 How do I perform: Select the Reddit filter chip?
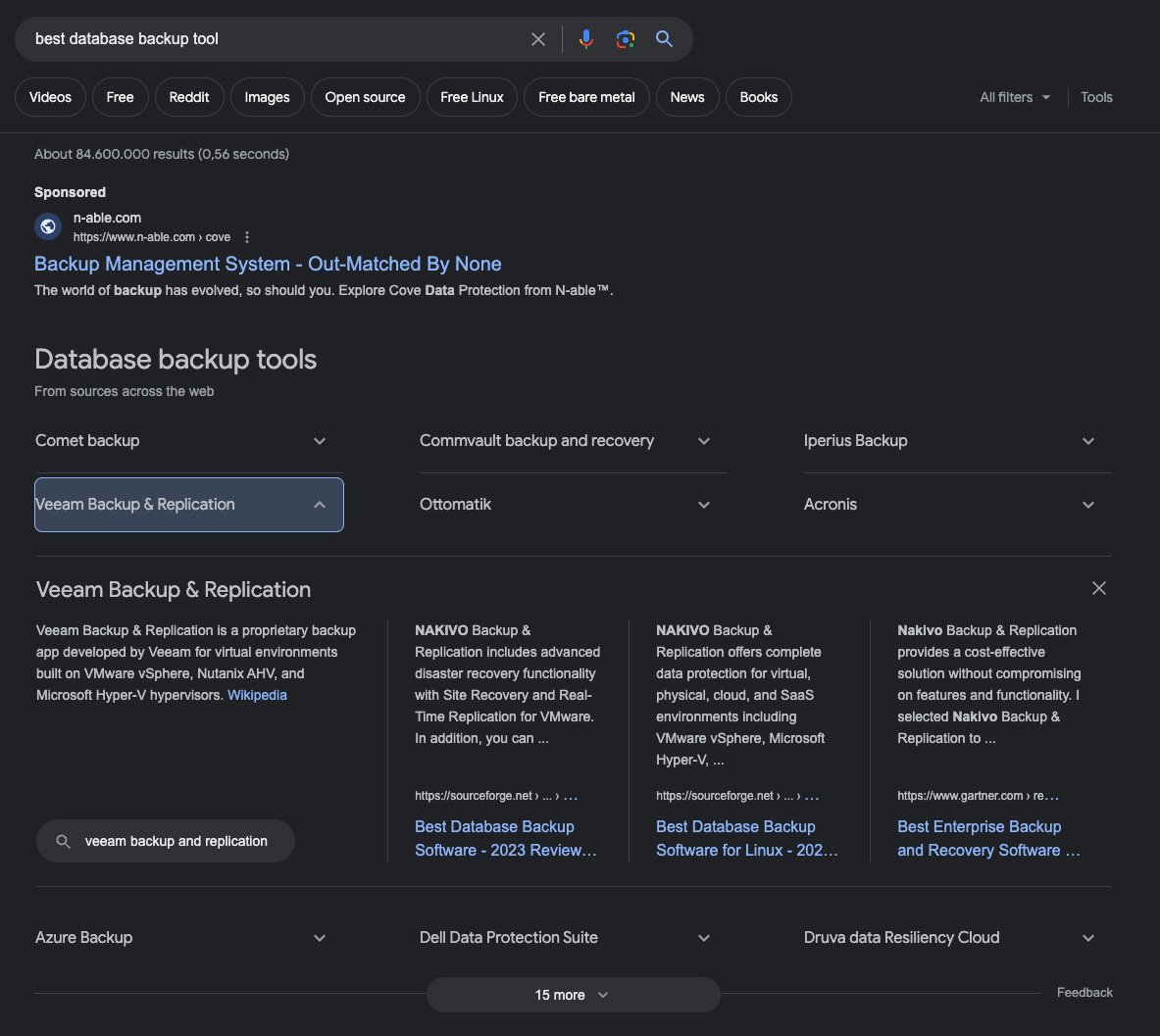(x=188, y=97)
